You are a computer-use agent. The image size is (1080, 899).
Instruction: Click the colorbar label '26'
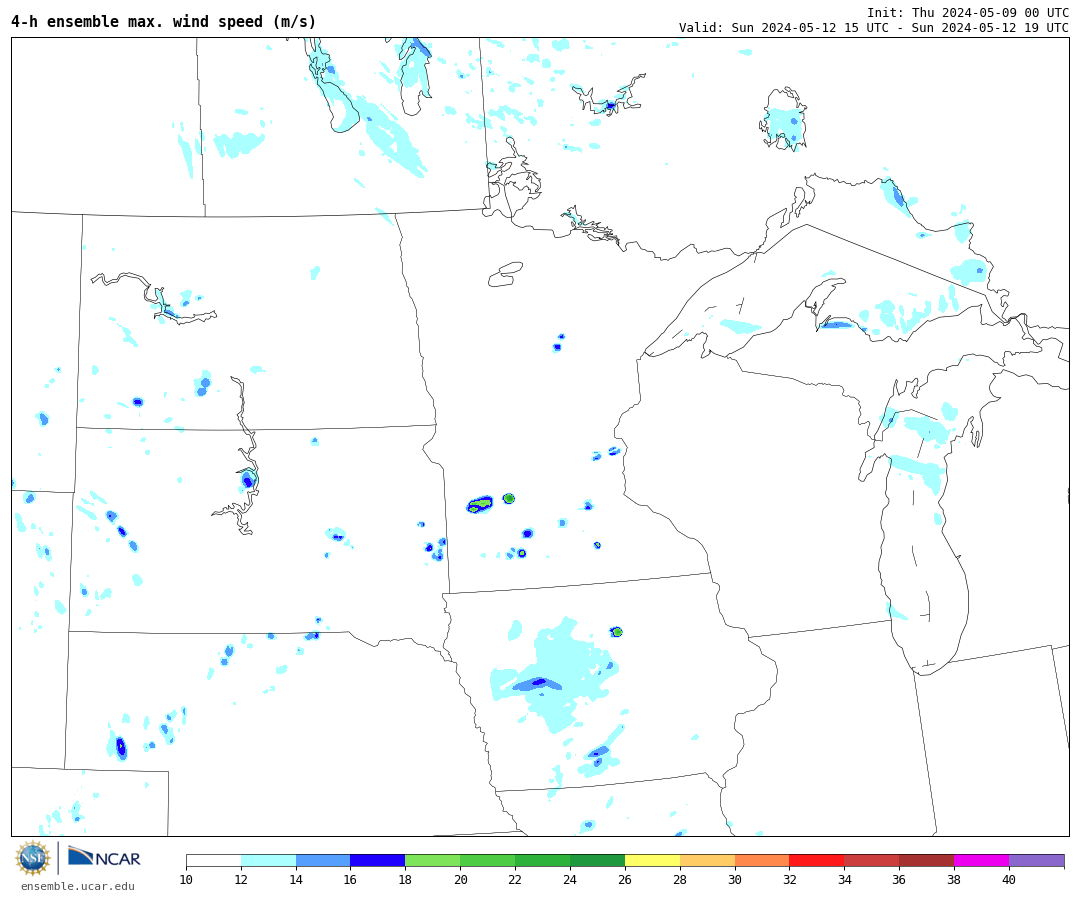(x=625, y=880)
